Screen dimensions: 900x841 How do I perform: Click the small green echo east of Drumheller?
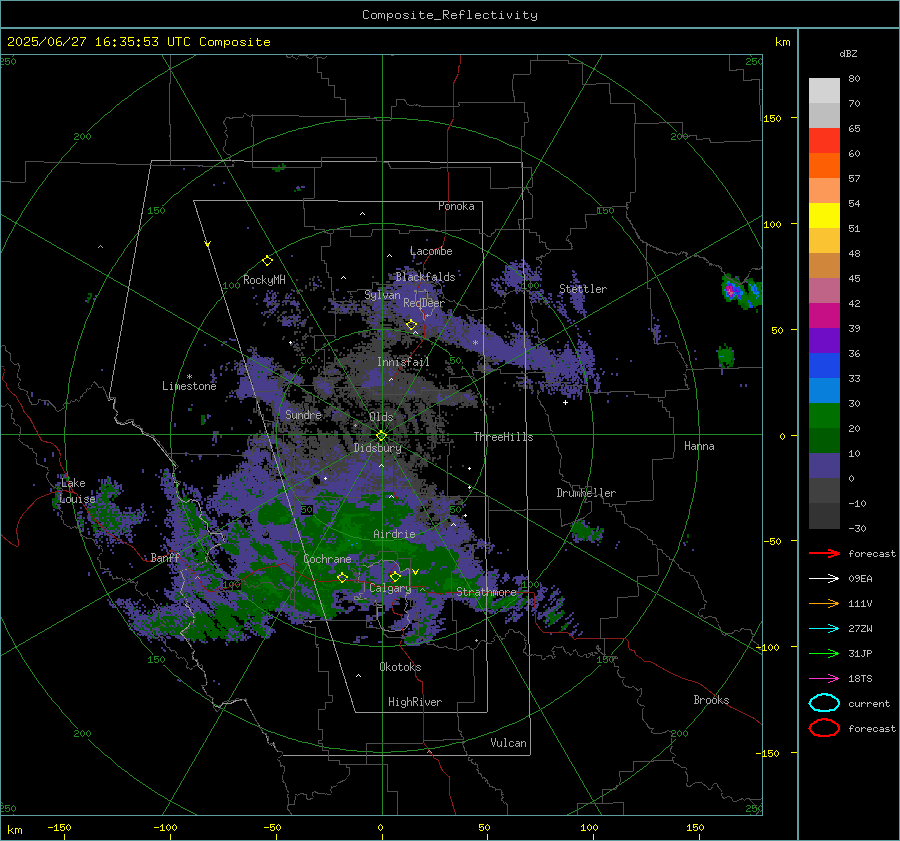587,530
